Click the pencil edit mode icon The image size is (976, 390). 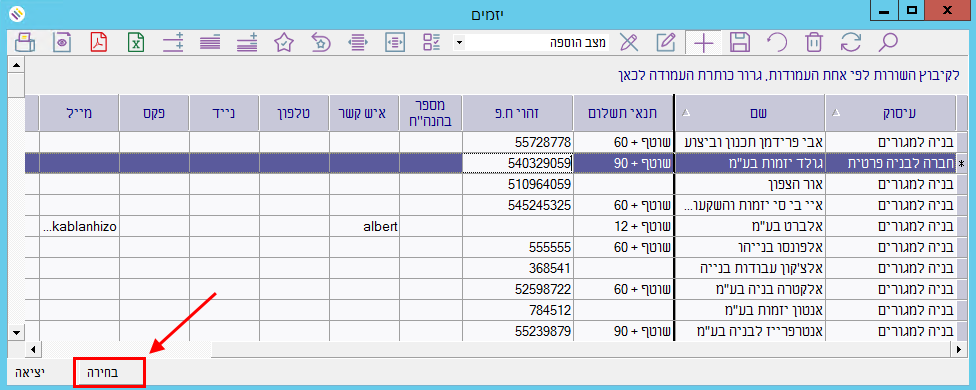click(x=666, y=43)
